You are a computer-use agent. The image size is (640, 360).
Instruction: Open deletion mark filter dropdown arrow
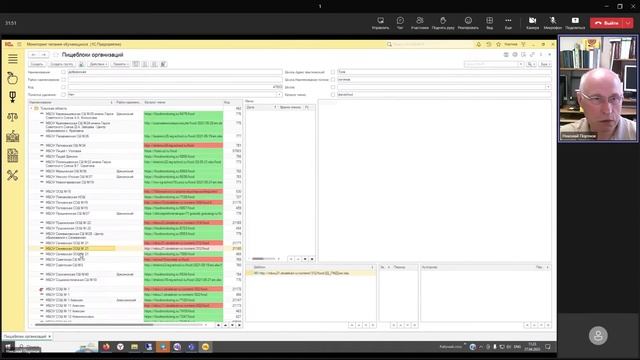point(279,94)
